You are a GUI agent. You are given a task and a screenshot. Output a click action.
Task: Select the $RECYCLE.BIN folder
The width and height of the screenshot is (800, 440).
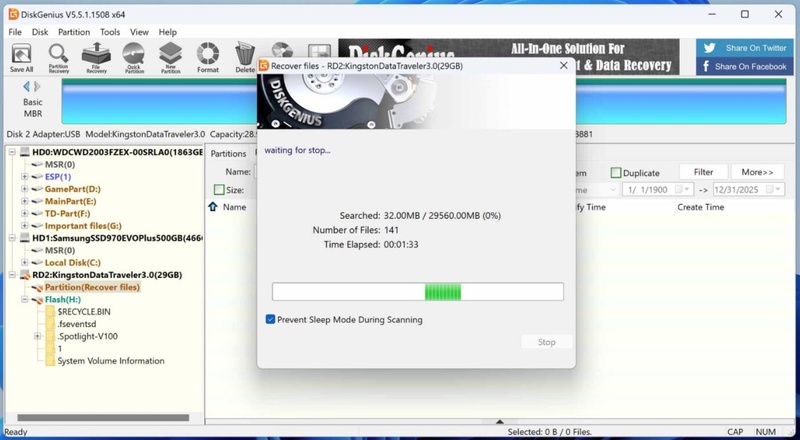[84, 311]
